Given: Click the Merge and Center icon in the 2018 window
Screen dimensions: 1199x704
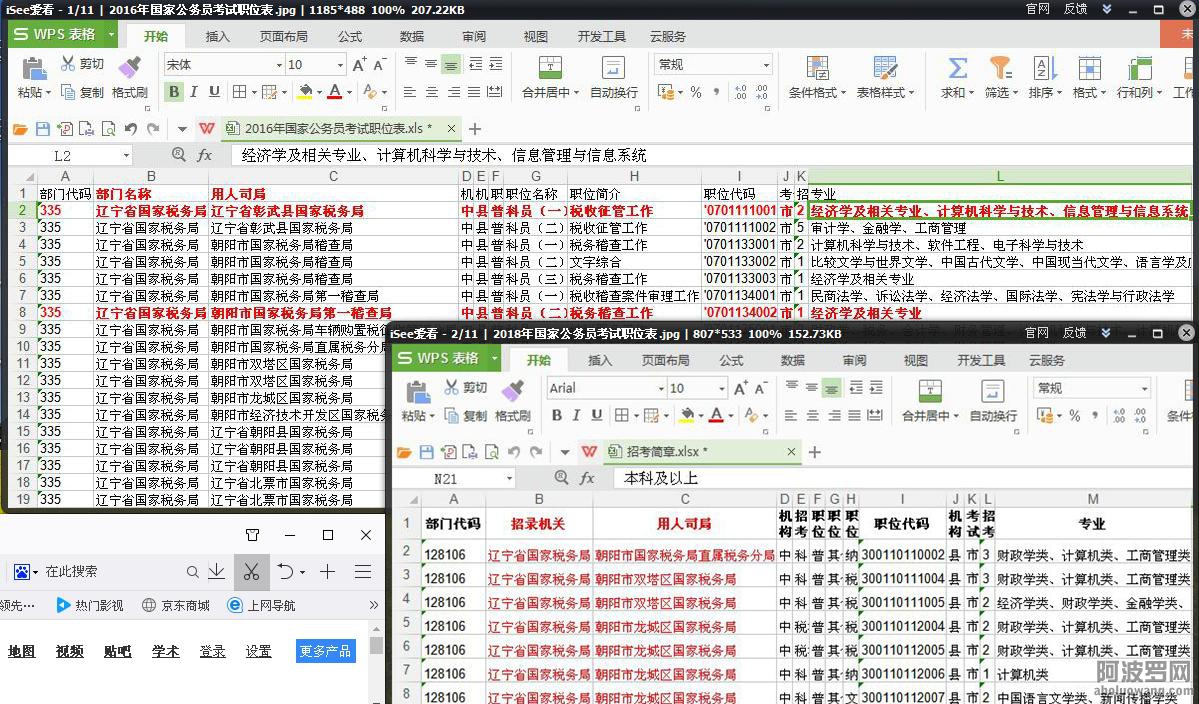Looking at the screenshot, I should tap(930, 391).
